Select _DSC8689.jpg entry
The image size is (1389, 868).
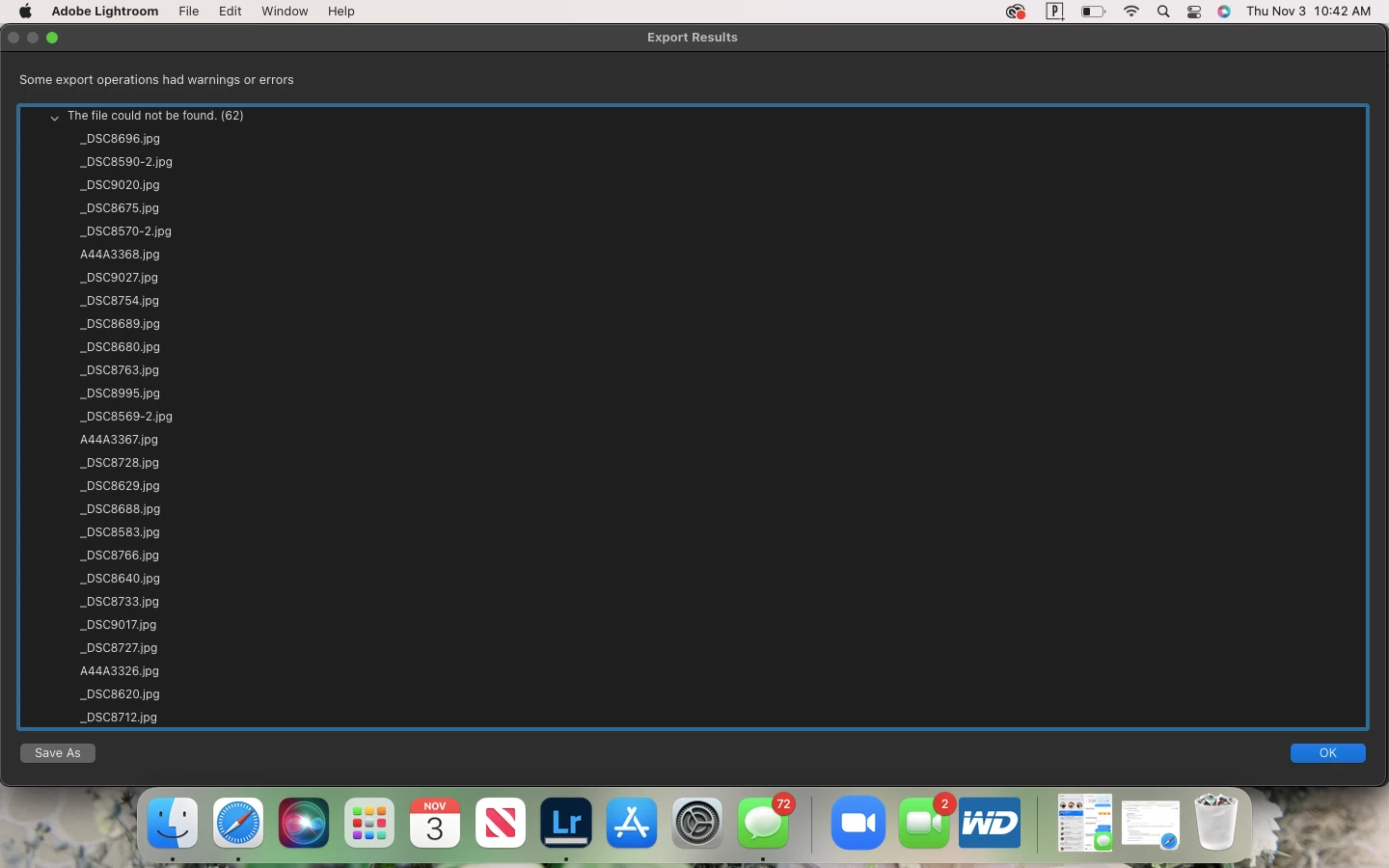(x=120, y=324)
